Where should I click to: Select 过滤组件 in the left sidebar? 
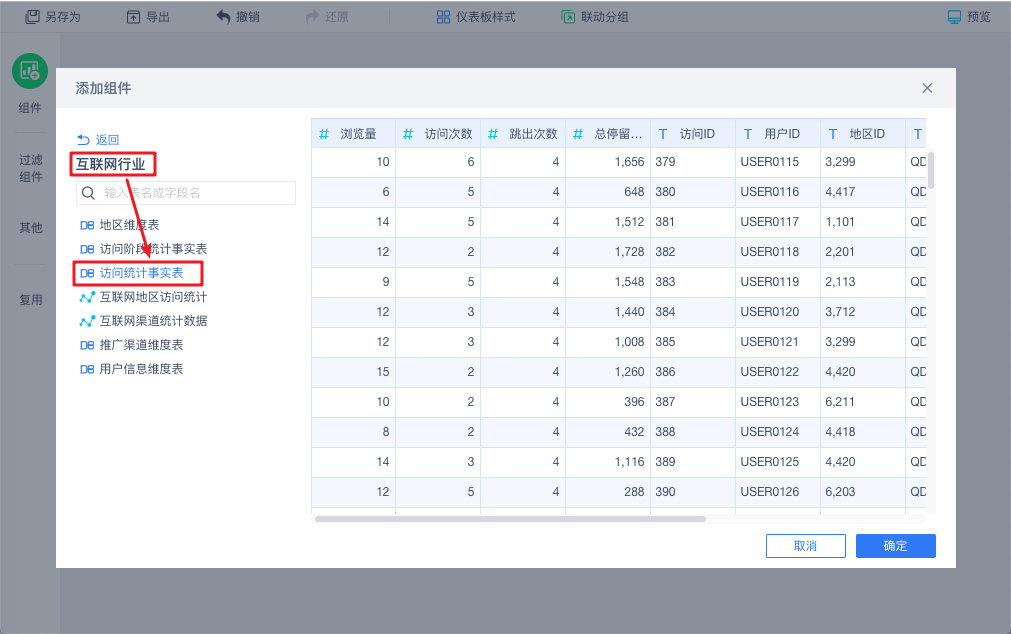click(30, 168)
